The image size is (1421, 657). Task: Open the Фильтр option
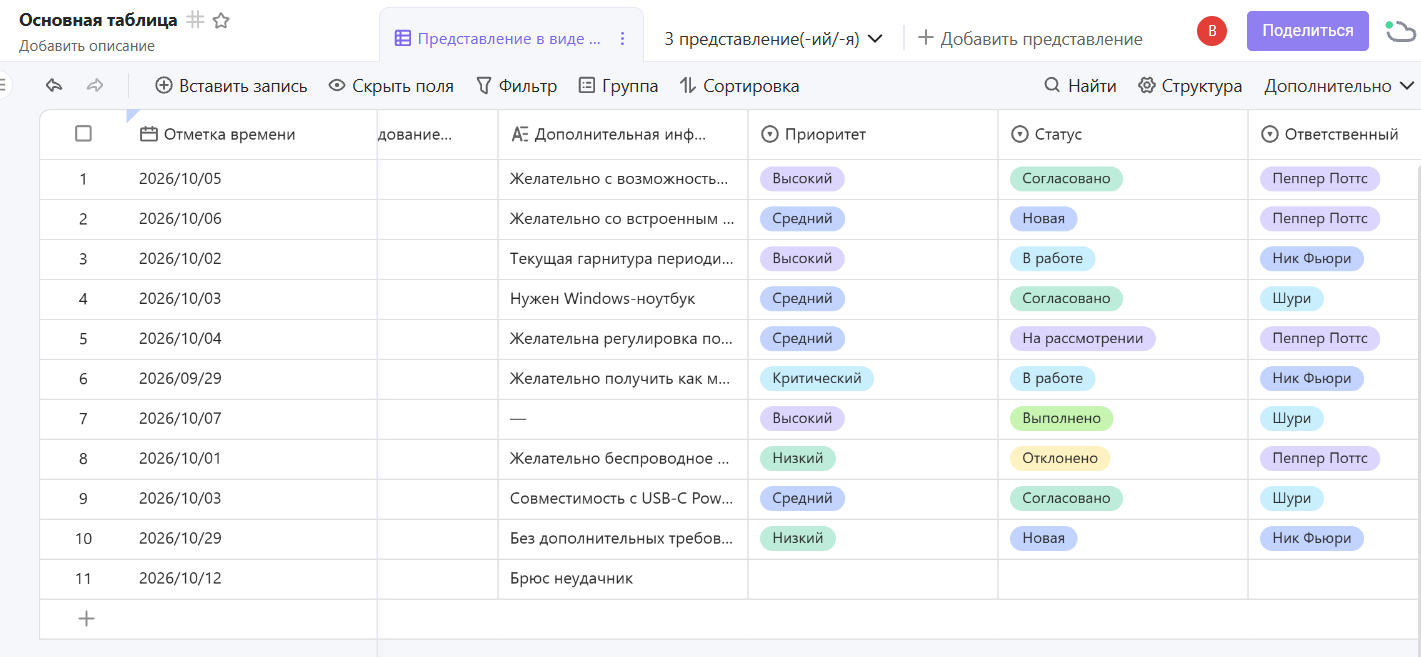click(x=516, y=86)
